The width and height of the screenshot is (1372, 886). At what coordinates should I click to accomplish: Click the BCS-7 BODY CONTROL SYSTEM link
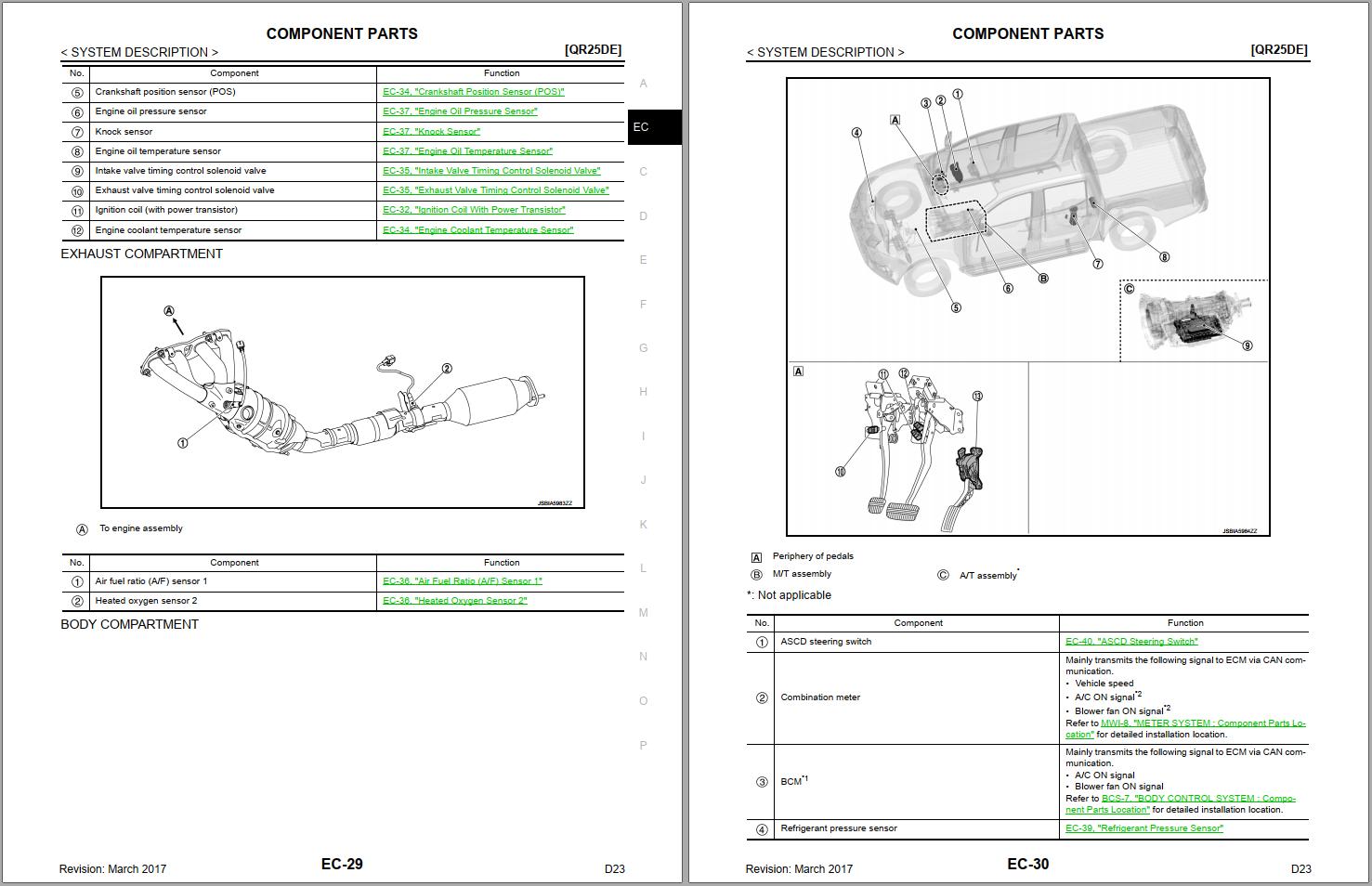[1197, 799]
